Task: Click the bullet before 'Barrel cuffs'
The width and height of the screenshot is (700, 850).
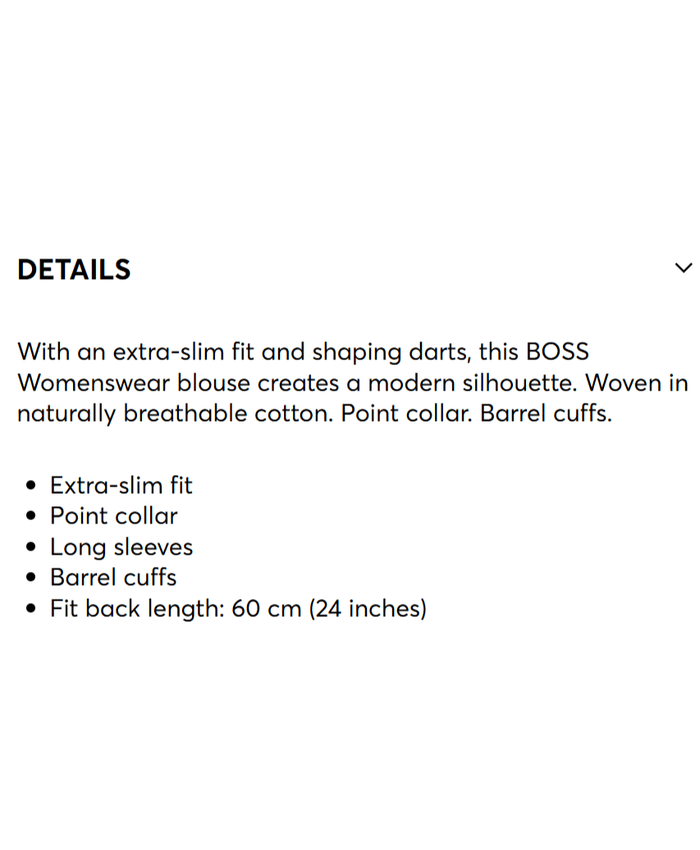Action: [x=30, y=578]
